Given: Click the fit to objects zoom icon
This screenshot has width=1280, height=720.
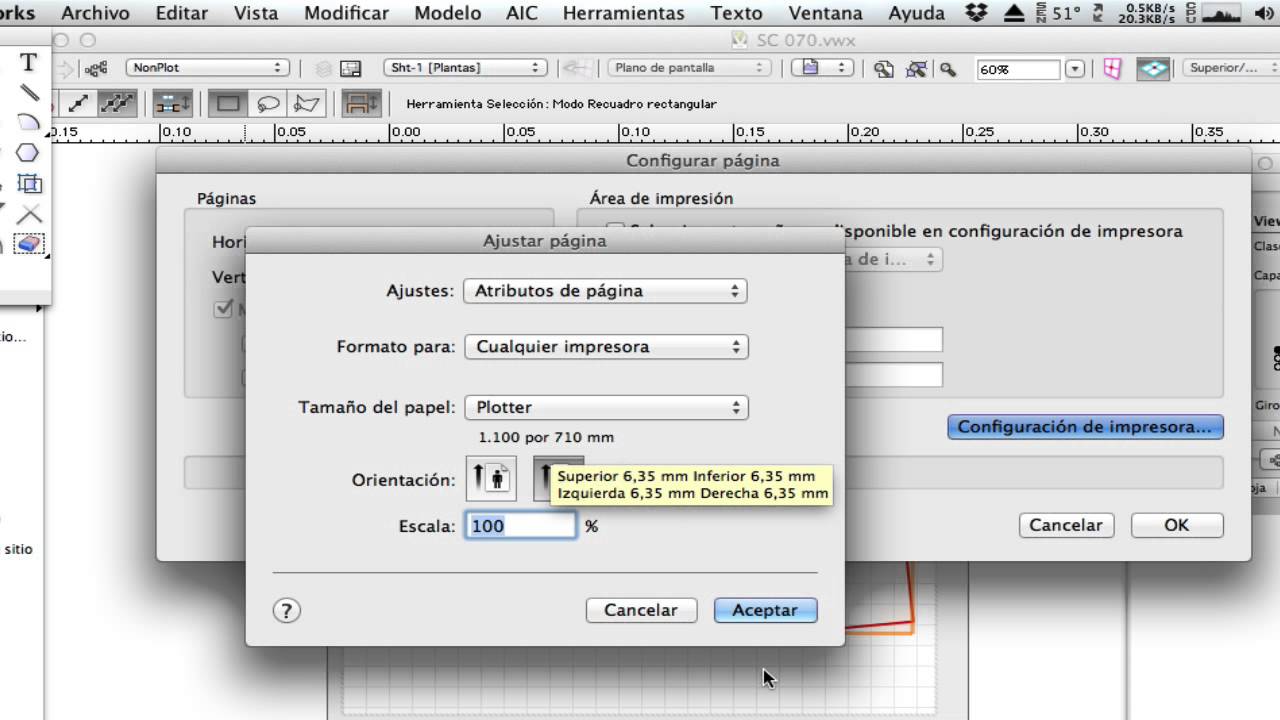Looking at the screenshot, I should [x=916, y=69].
